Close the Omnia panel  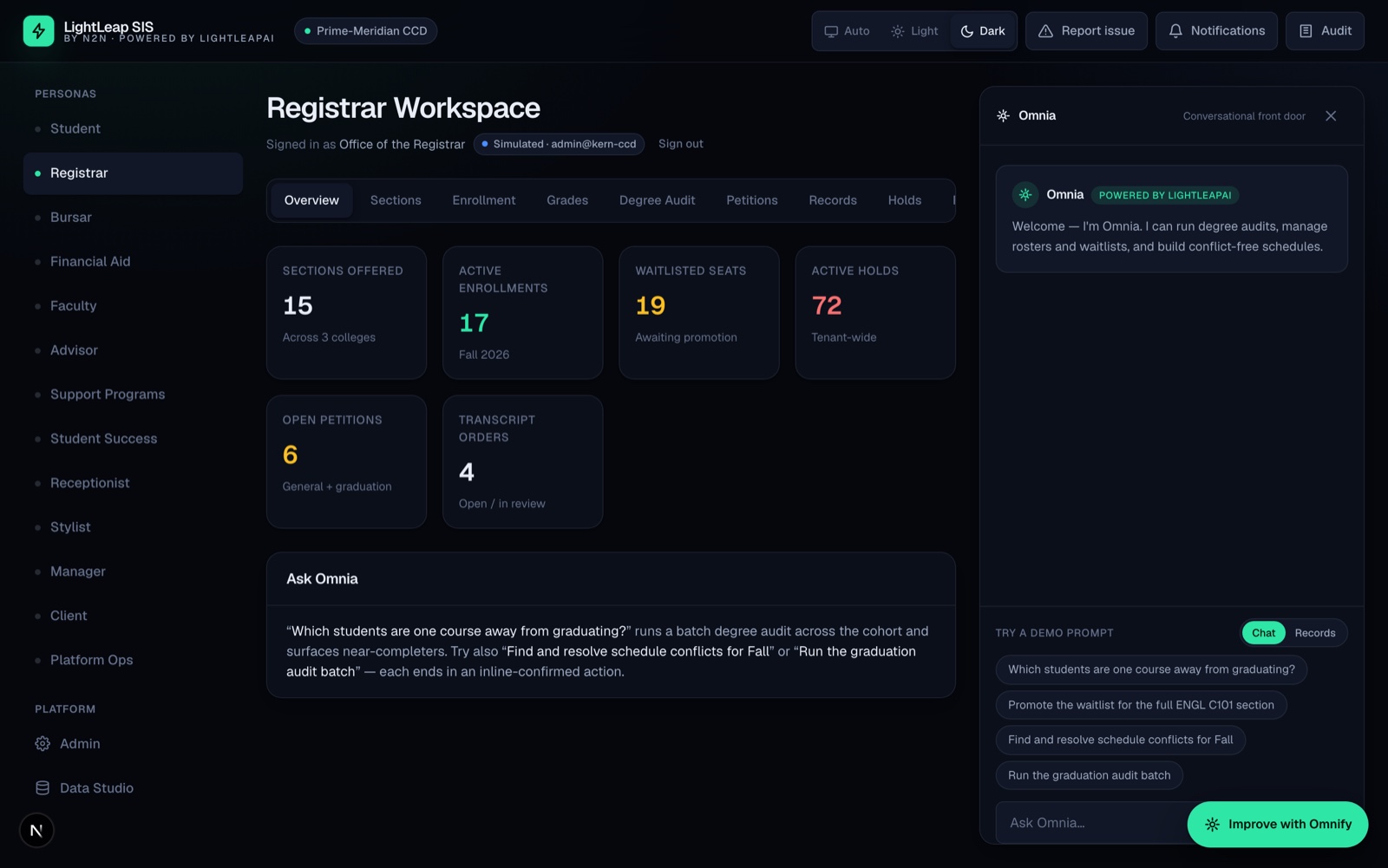click(1331, 116)
